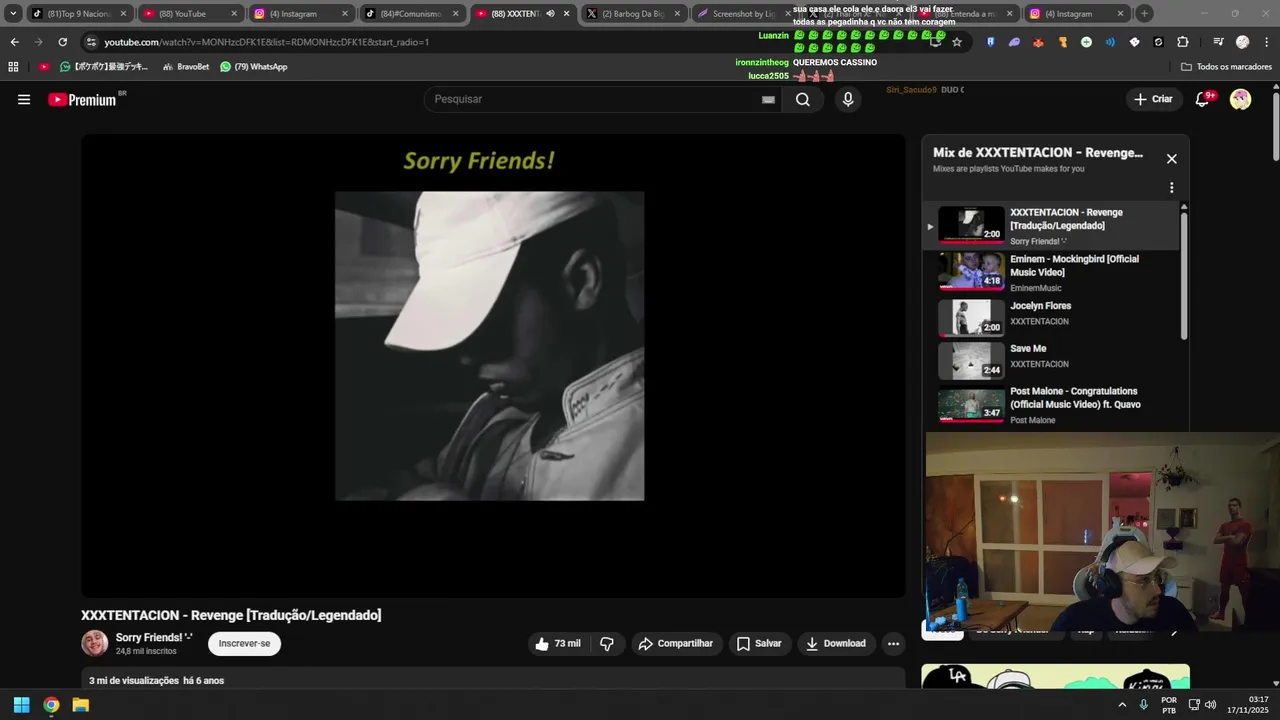Image resolution: width=1280 pixels, height=720 pixels.
Task: Open the YouTube hamburger guide menu
Action: (x=24, y=99)
